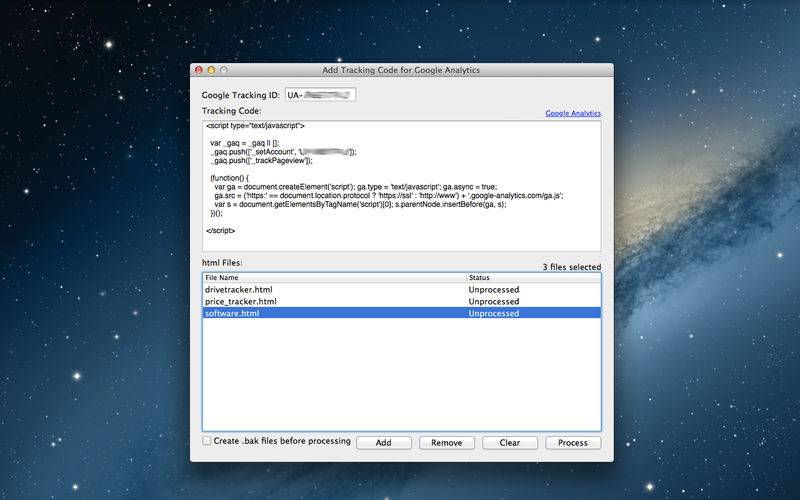Enable Create .bak files before processing
This screenshot has width=800, height=500.
[x=207, y=441]
